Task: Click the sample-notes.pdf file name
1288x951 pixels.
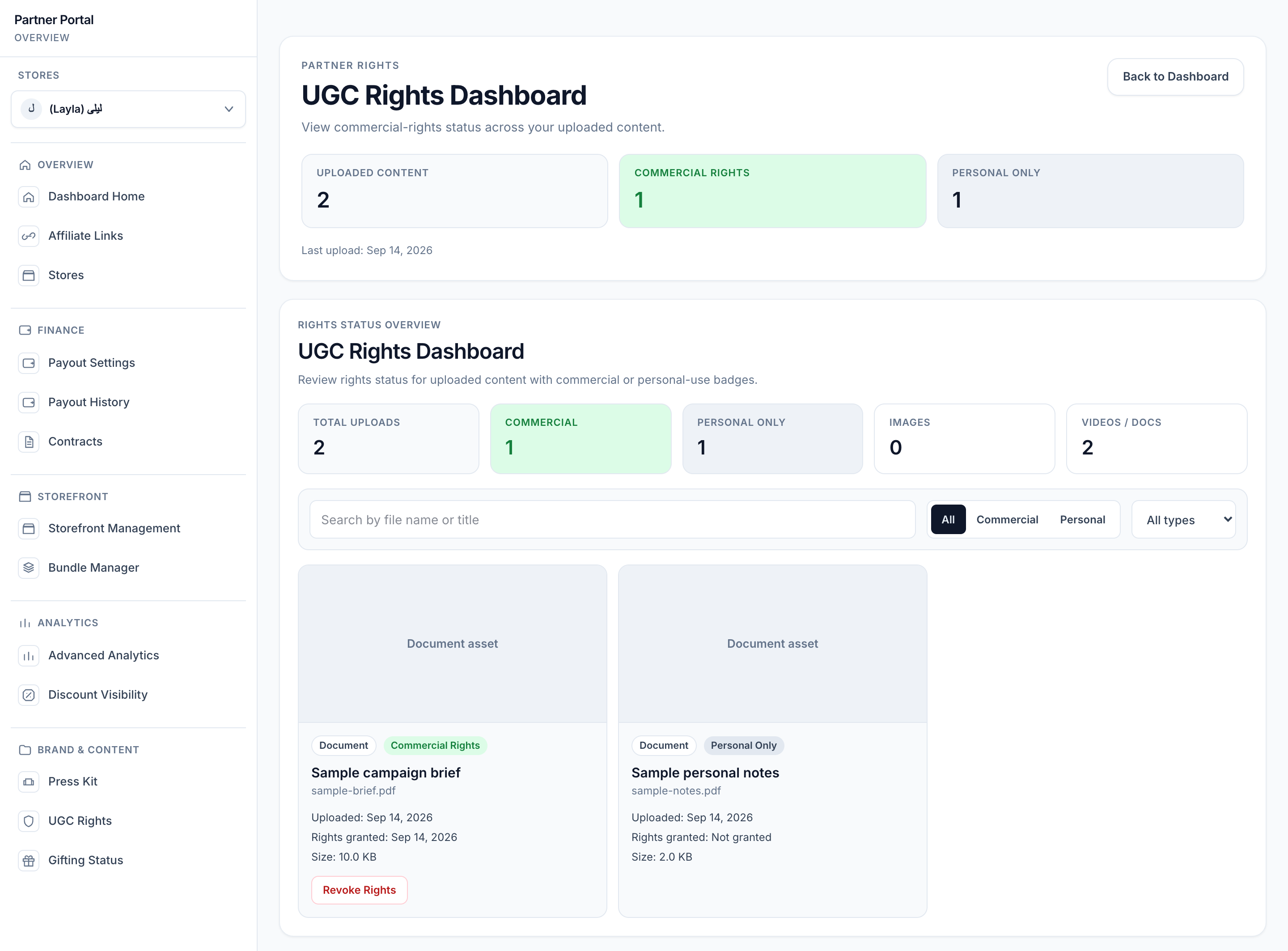Action: 676,791
